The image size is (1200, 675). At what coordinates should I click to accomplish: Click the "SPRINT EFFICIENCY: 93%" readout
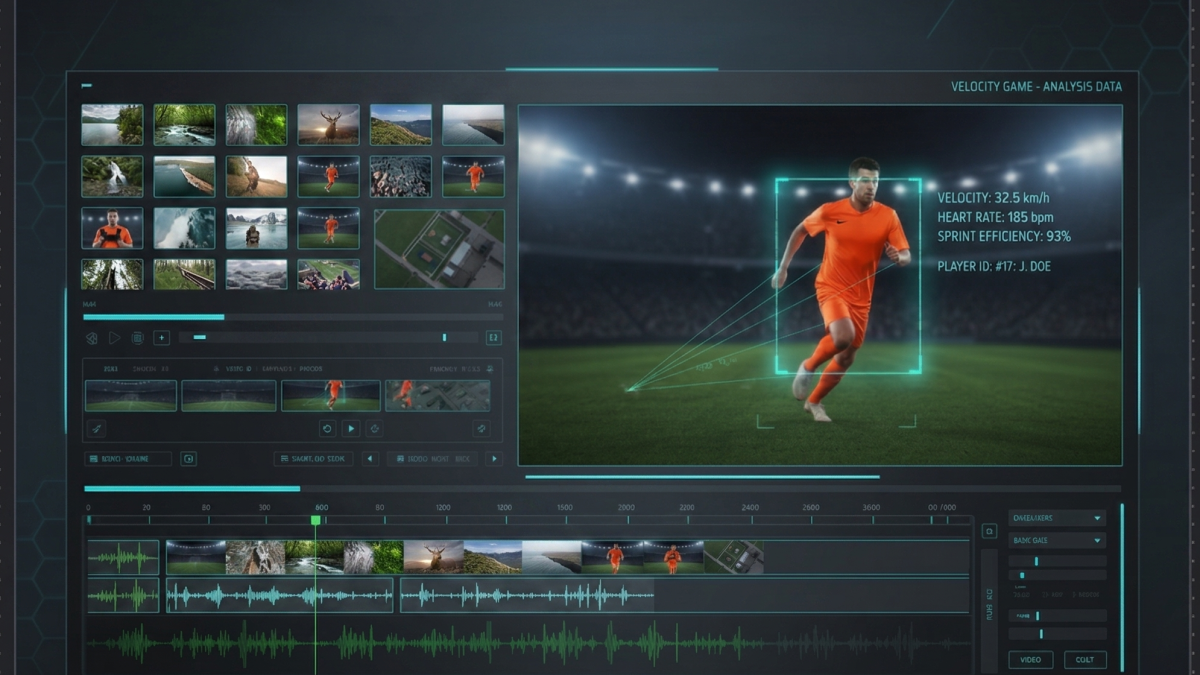(x=1004, y=236)
